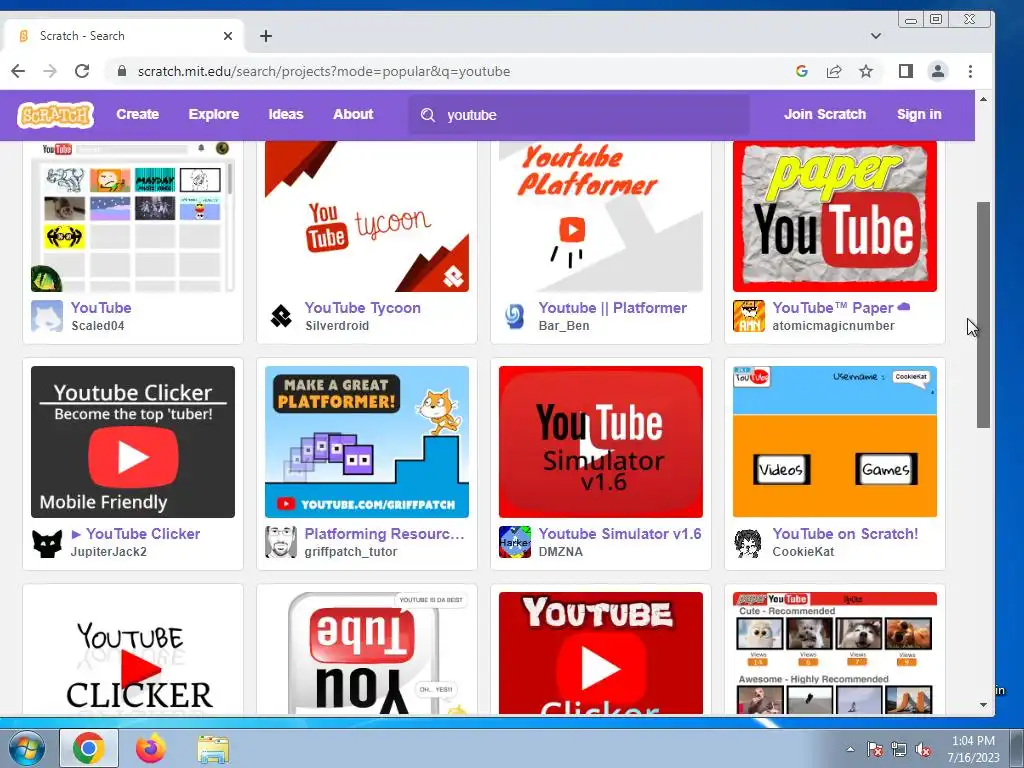The height and width of the screenshot is (768, 1024).
Task: Click the padlock site info icon
Action: coord(121,71)
